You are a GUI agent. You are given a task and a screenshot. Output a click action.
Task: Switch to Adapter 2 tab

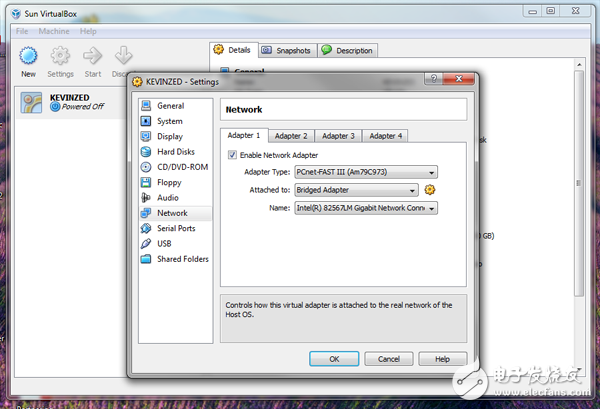click(291, 135)
